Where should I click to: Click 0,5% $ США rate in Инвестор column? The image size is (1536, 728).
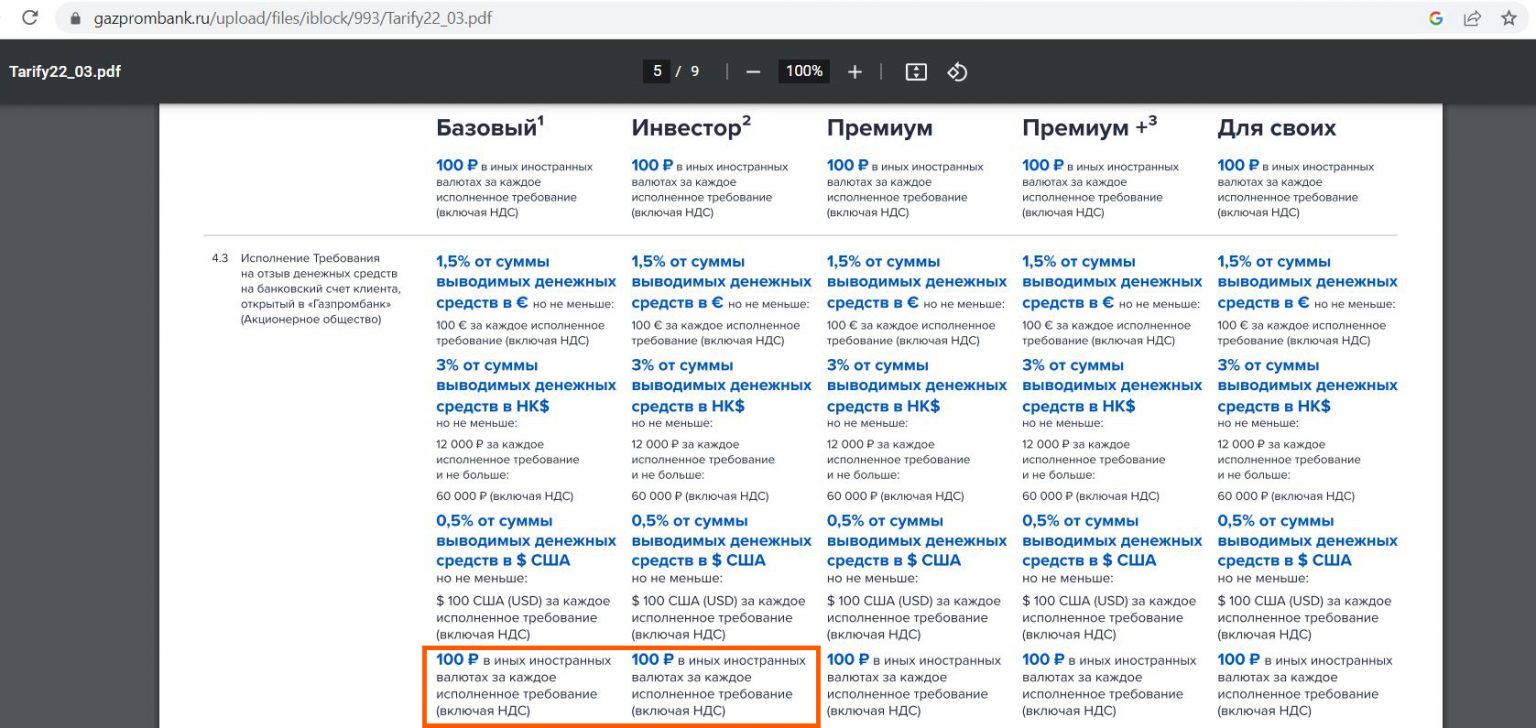(721, 541)
